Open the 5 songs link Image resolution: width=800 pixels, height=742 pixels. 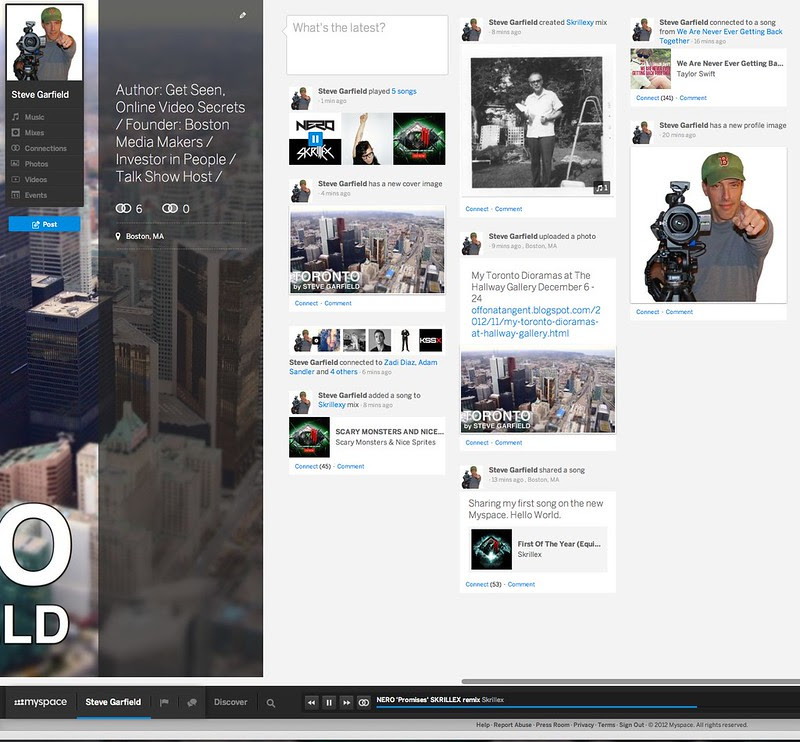click(404, 91)
